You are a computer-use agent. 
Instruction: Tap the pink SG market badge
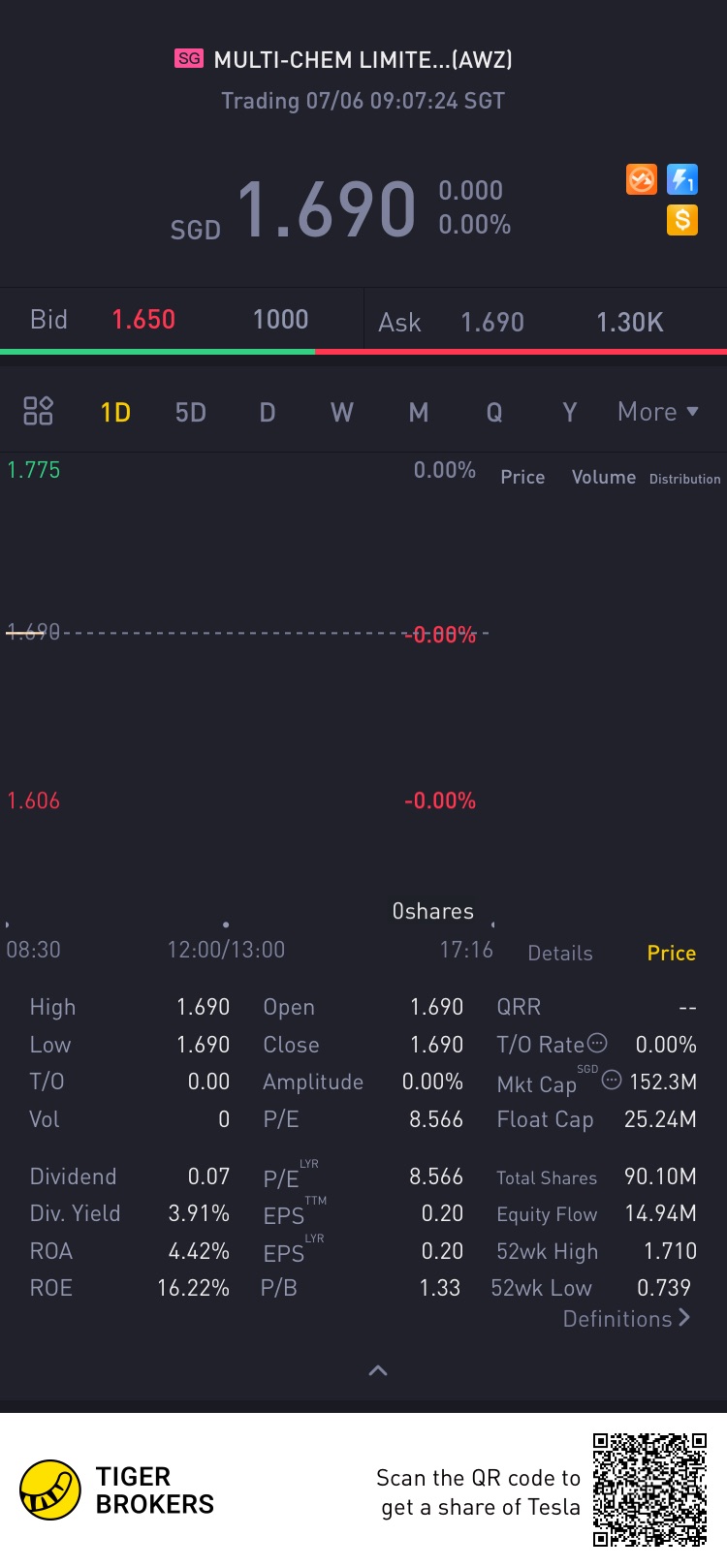coord(189,58)
